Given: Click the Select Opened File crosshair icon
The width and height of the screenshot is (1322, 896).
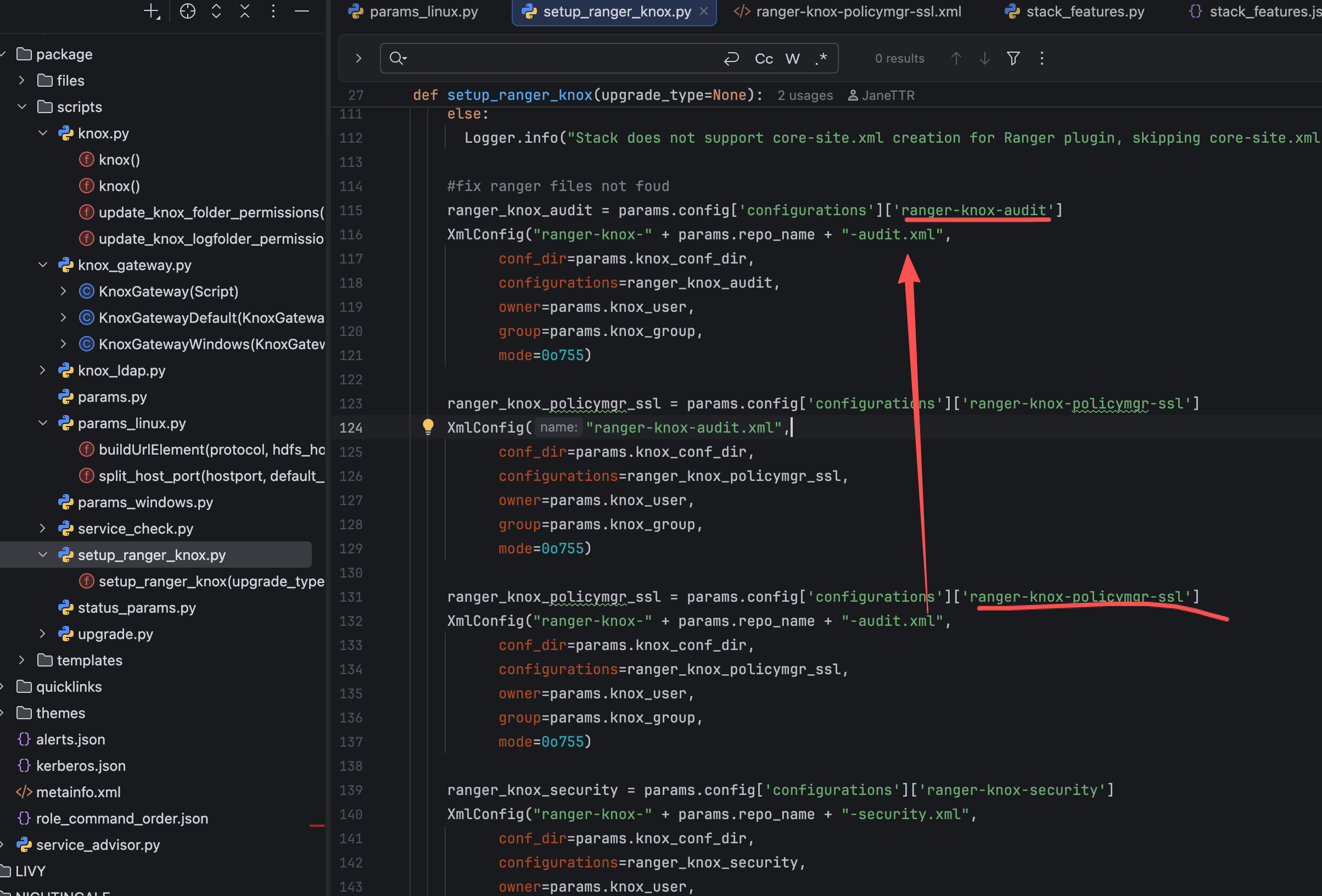Looking at the screenshot, I should click(187, 11).
